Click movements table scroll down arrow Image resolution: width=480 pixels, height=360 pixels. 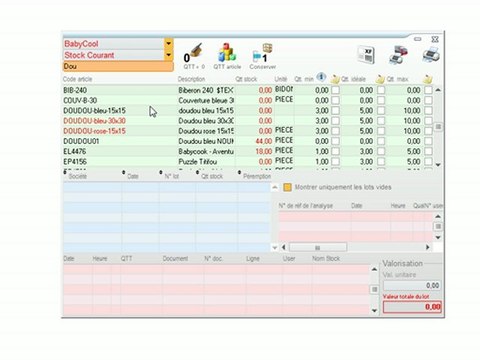374,311
